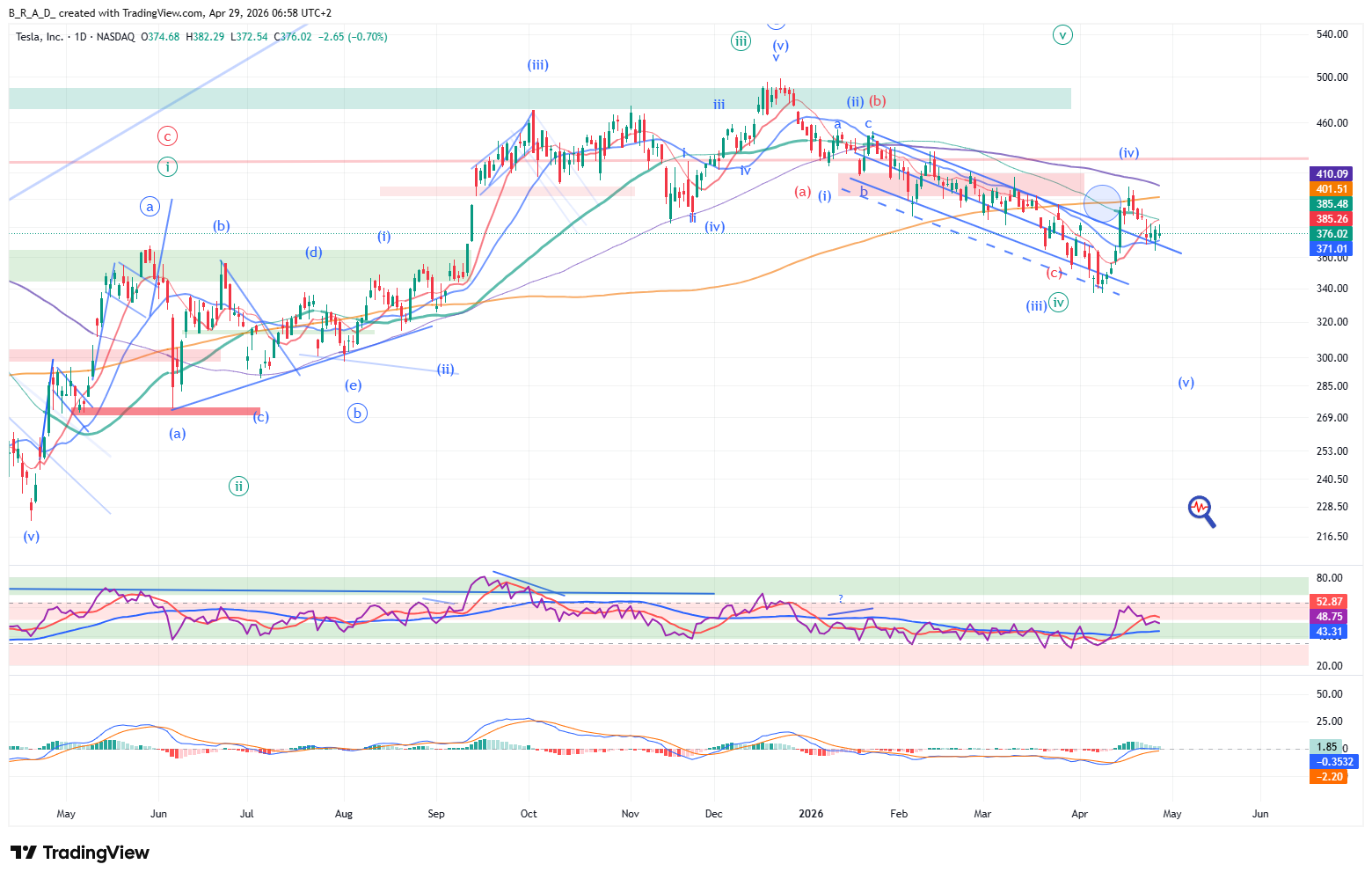Click the blue '(v)' projected wave label
This screenshot has width=1372, height=879.
coord(1186,383)
